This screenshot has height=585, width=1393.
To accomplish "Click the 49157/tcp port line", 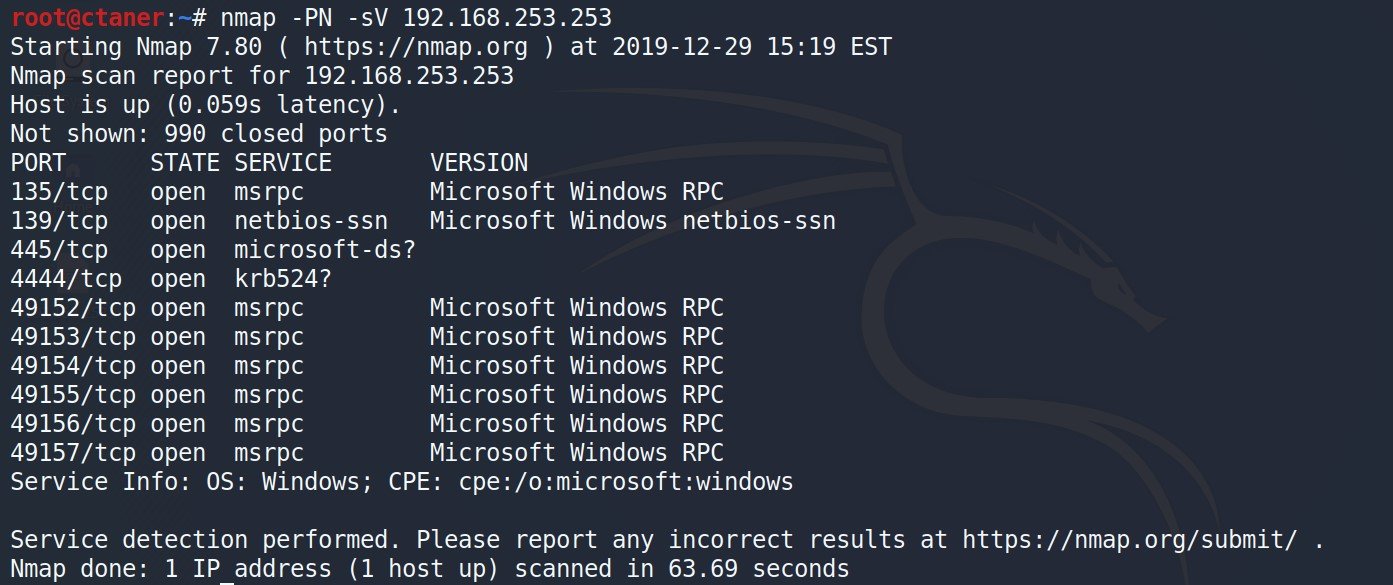I will coord(367,453).
